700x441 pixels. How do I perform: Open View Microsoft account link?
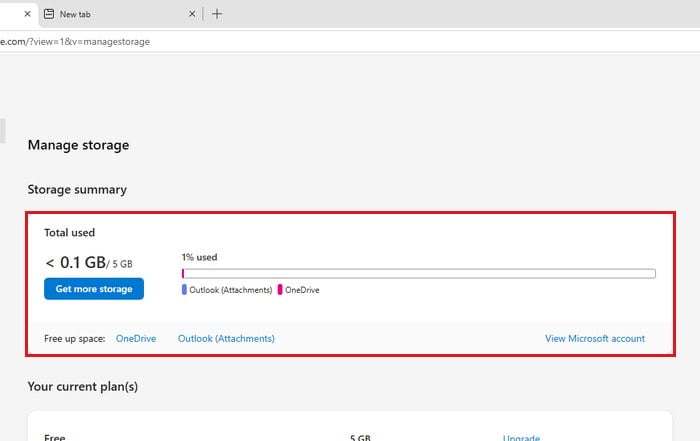[x=595, y=338]
